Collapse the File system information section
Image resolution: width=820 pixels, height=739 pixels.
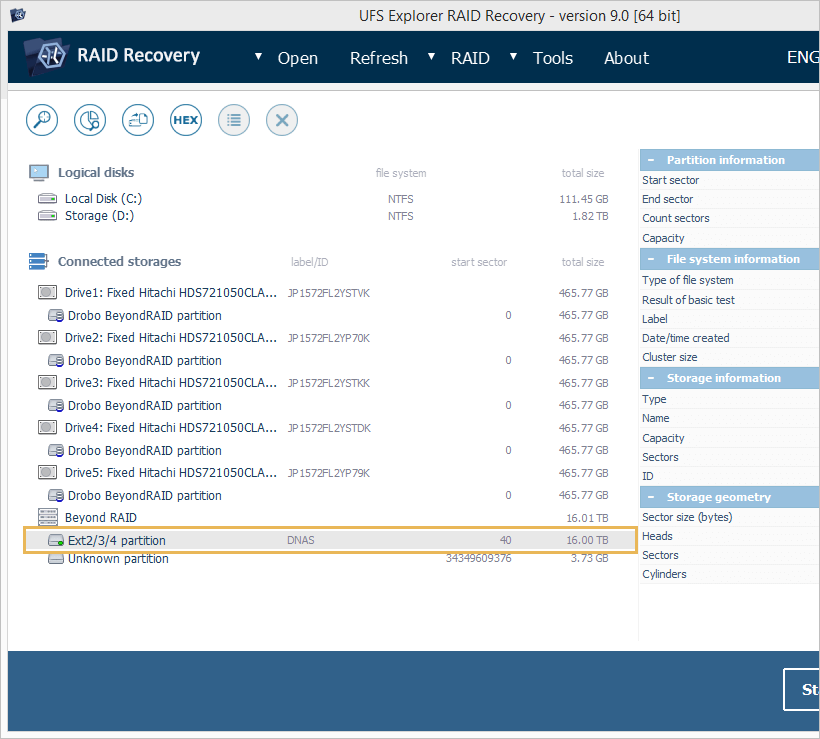(x=651, y=259)
